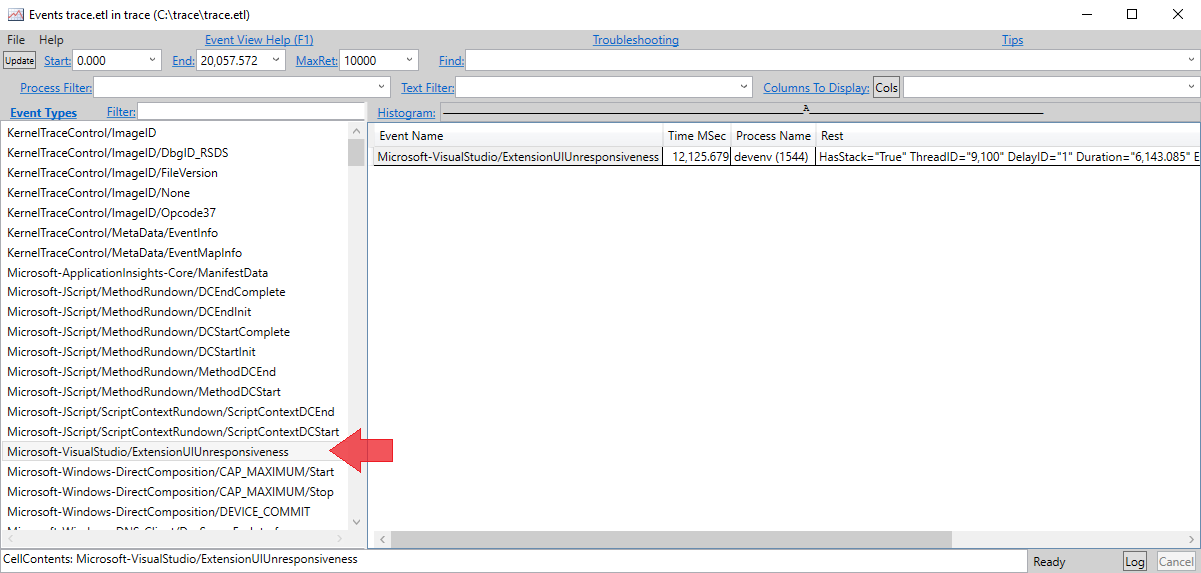Open the Troubleshooting link
The width and height of the screenshot is (1201, 573).
635,40
